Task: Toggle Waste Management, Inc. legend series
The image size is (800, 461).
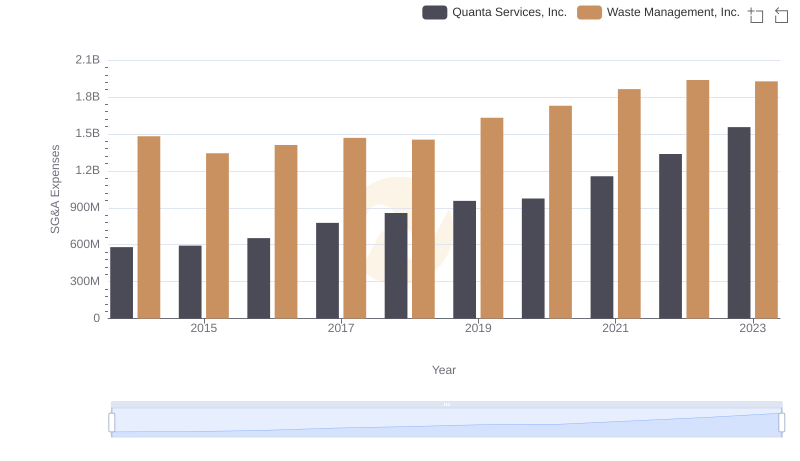Action: tap(658, 12)
